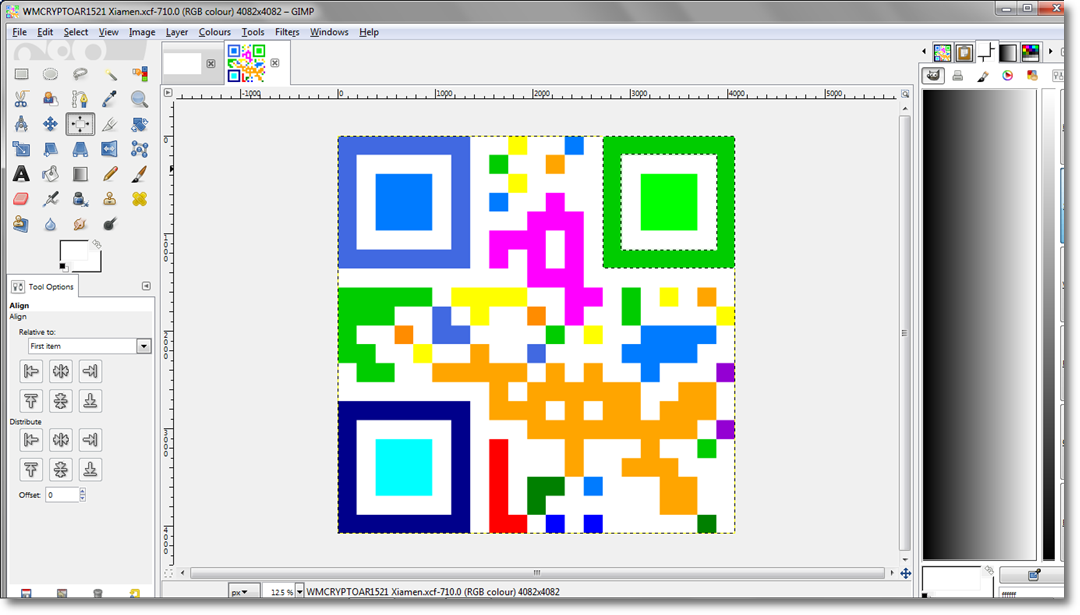Select the Paintbrush tool
Viewport: 1080px width, 615px height.
point(140,174)
